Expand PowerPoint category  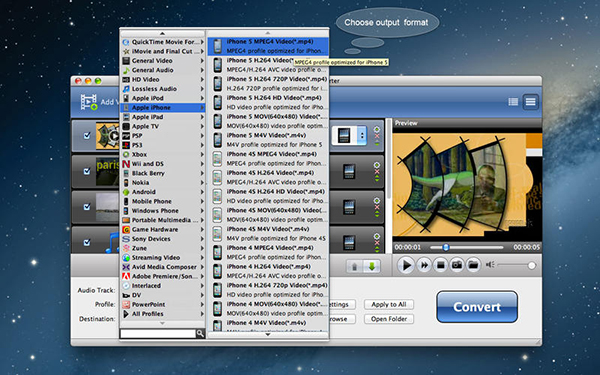tap(163, 304)
